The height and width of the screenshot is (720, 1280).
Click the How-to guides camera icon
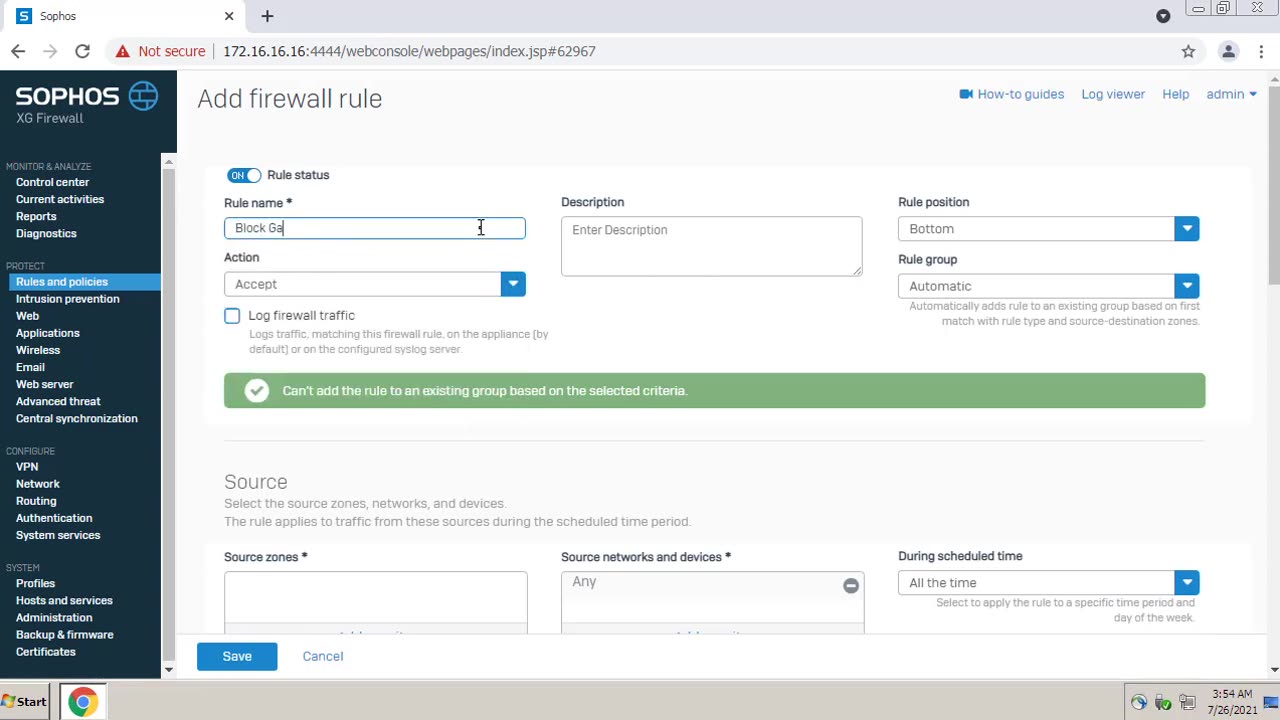pyautogui.click(x=966, y=94)
